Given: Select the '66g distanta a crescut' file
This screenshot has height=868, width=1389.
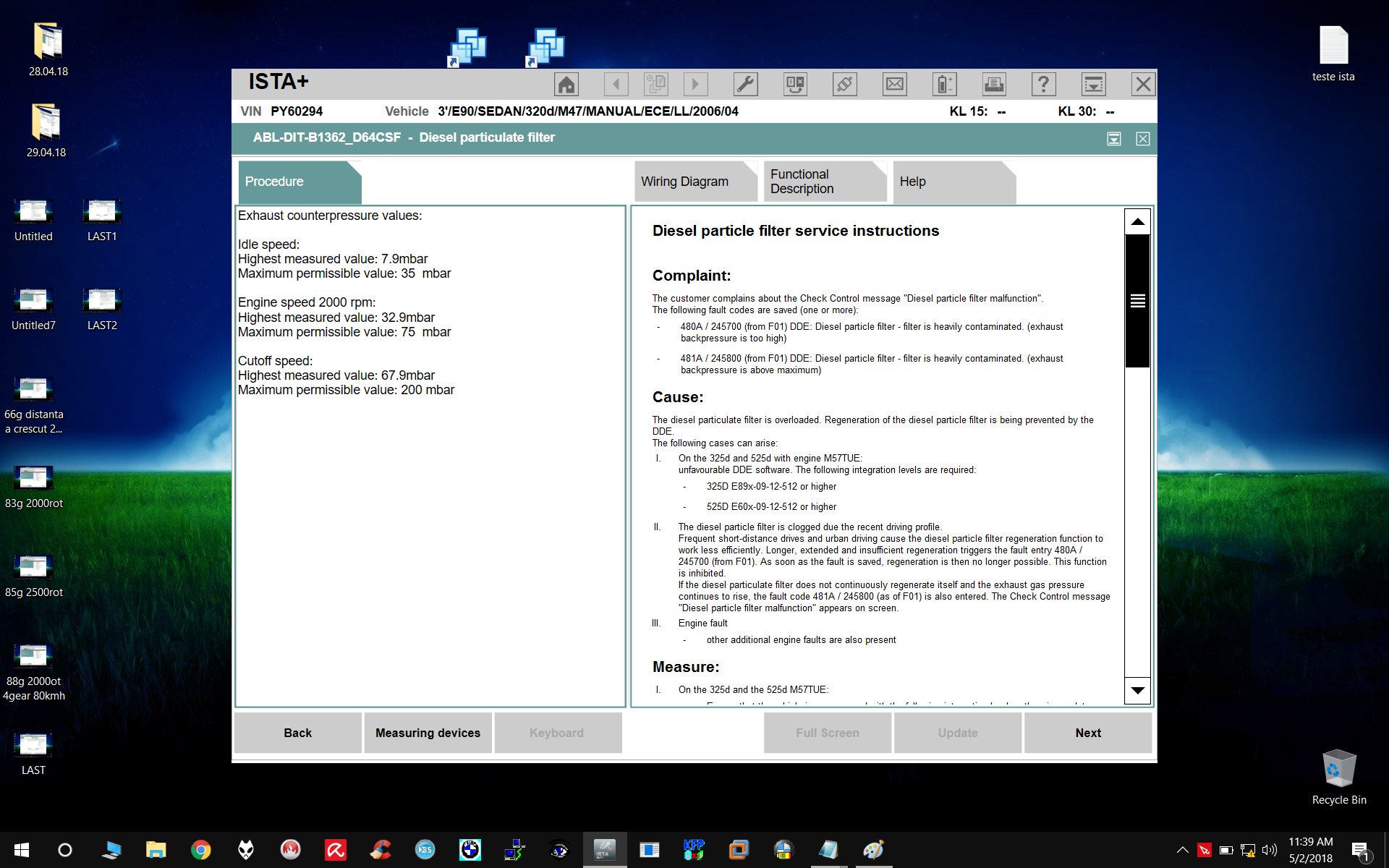Looking at the screenshot, I should pyautogui.click(x=33, y=405).
